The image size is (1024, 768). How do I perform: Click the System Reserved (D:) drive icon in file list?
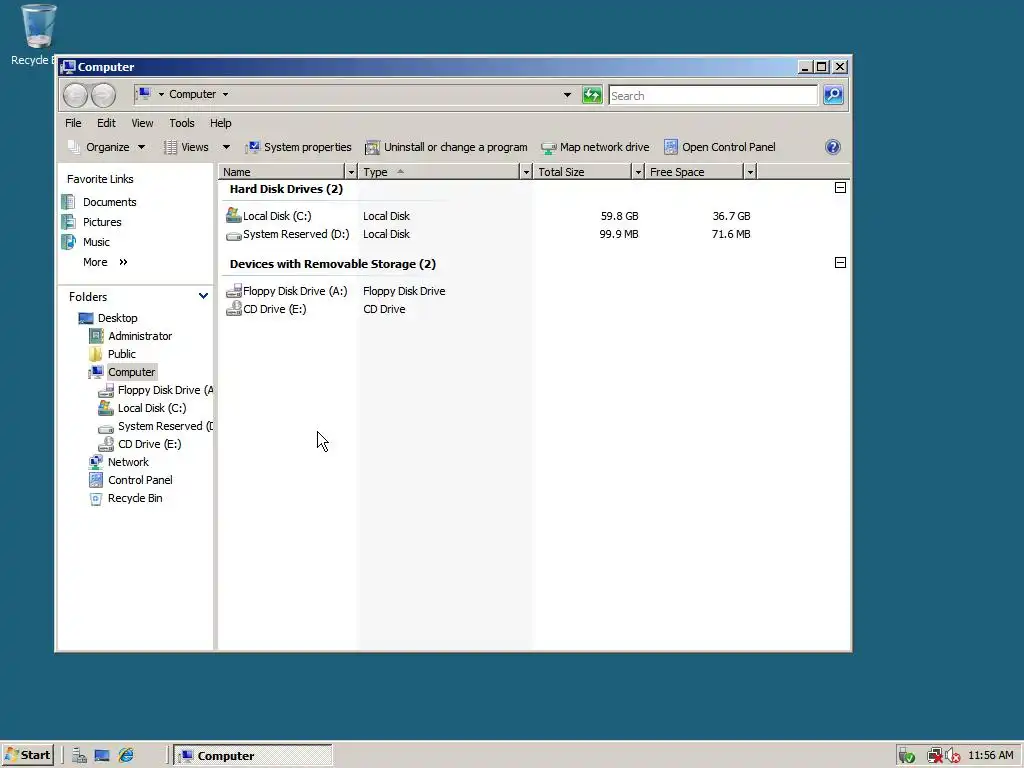tap(234, 235)
